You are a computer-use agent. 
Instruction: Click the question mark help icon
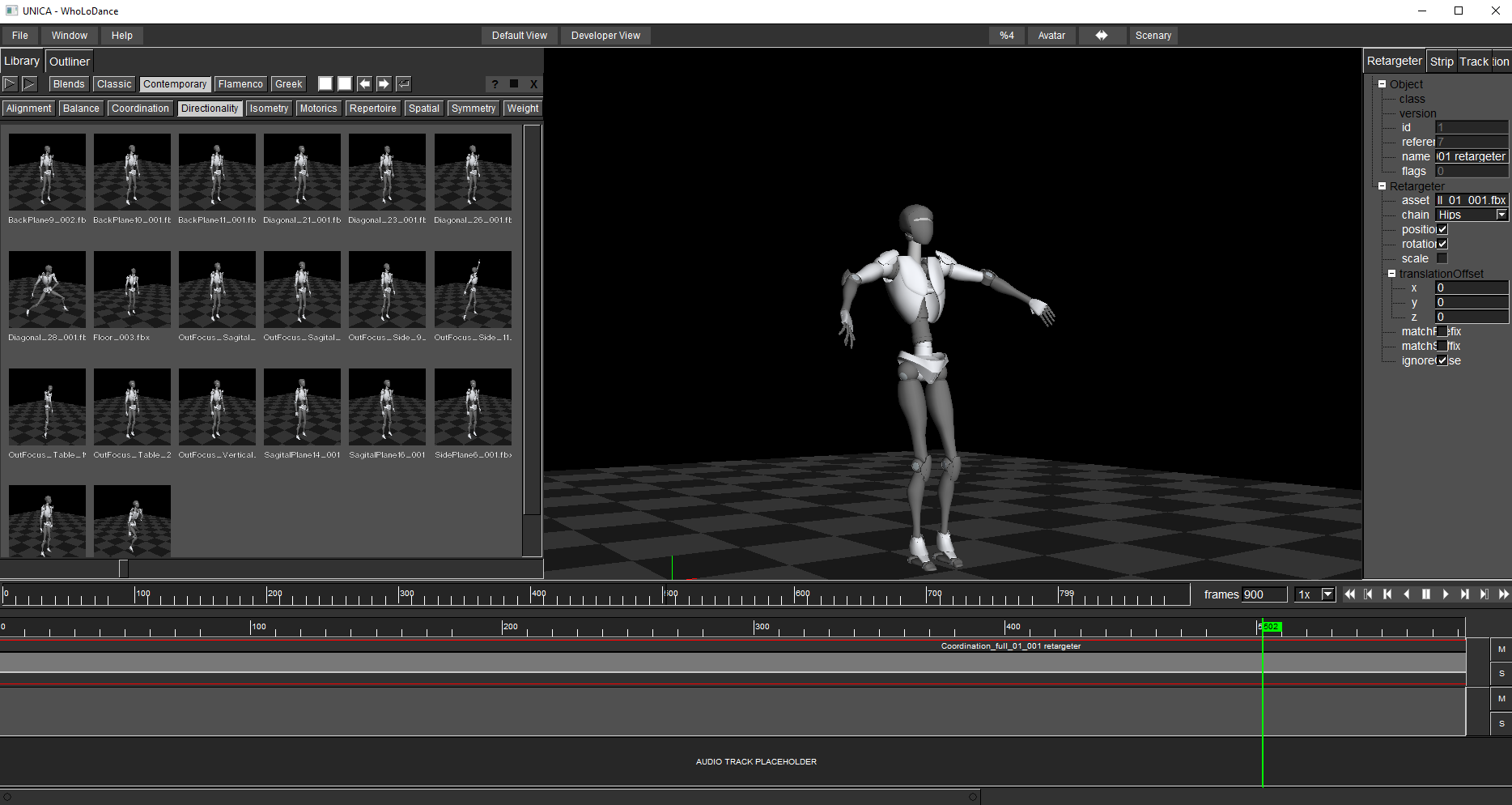click(x=495, y=84)
